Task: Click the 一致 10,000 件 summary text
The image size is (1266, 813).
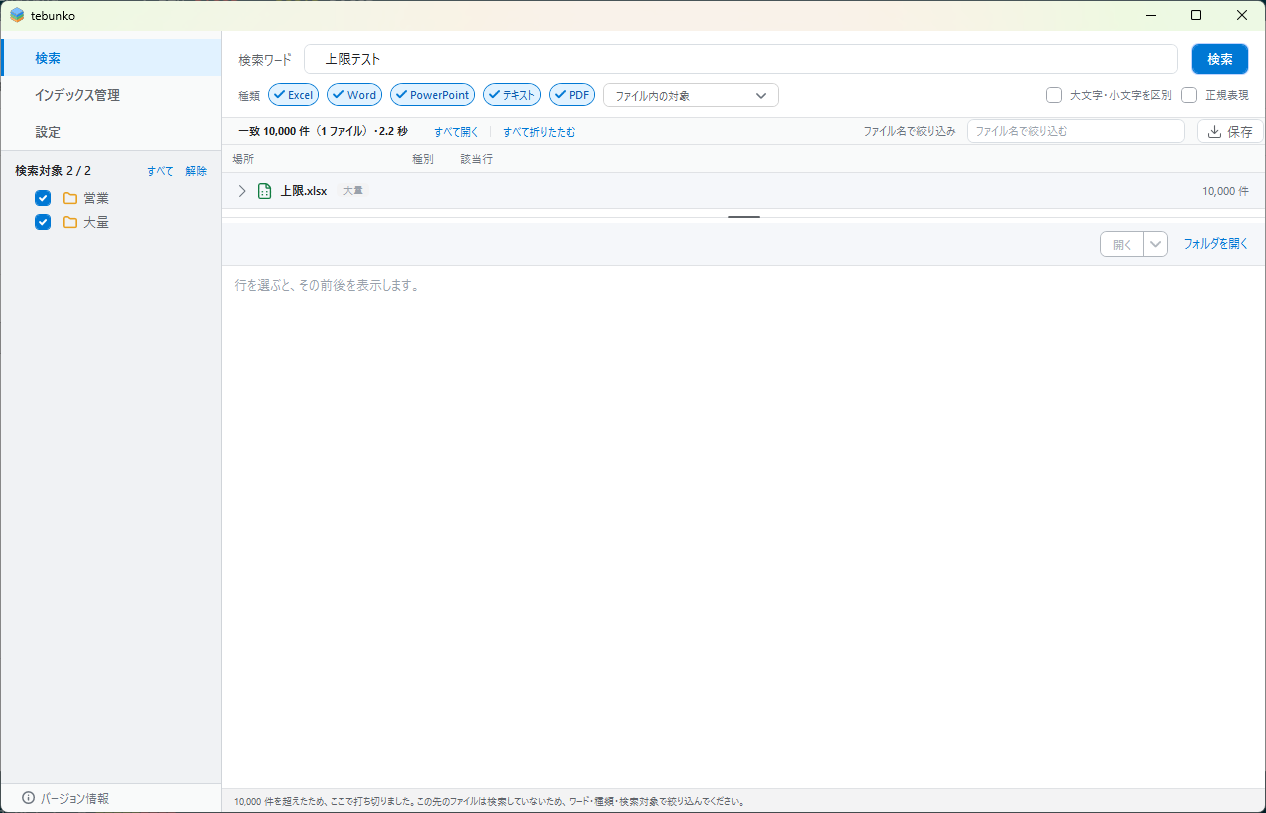Action: coord(323,132)
